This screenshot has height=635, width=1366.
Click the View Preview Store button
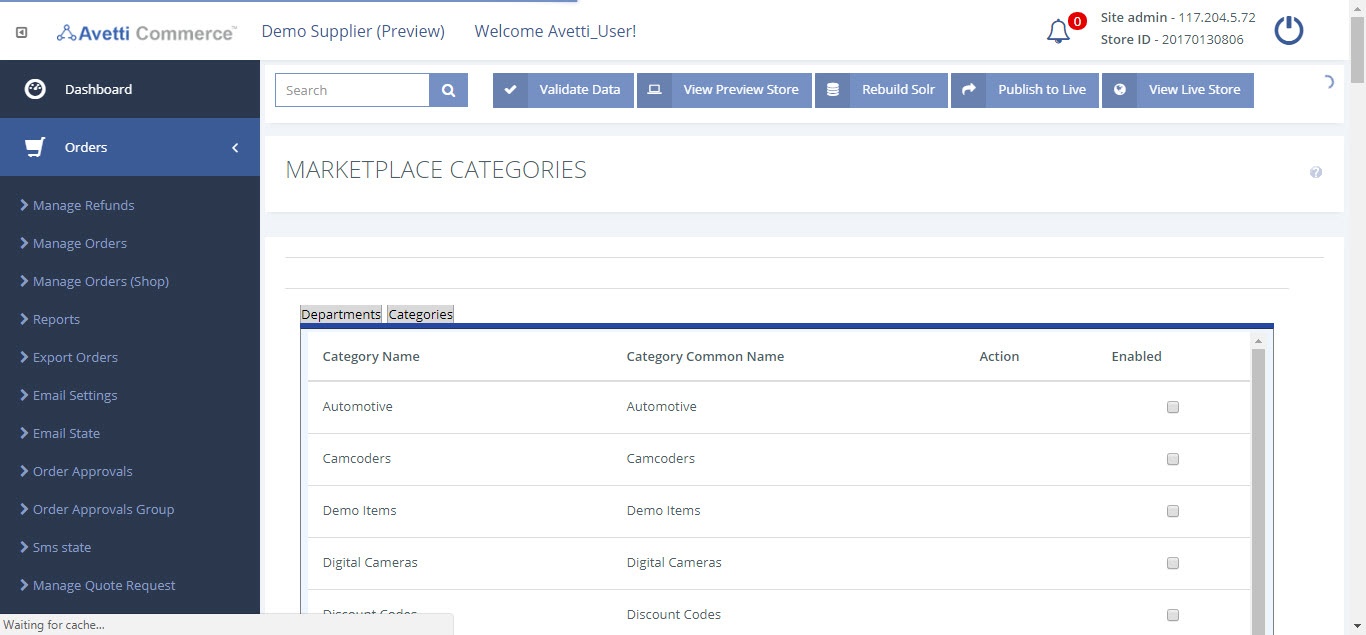(x=724, y=90)
